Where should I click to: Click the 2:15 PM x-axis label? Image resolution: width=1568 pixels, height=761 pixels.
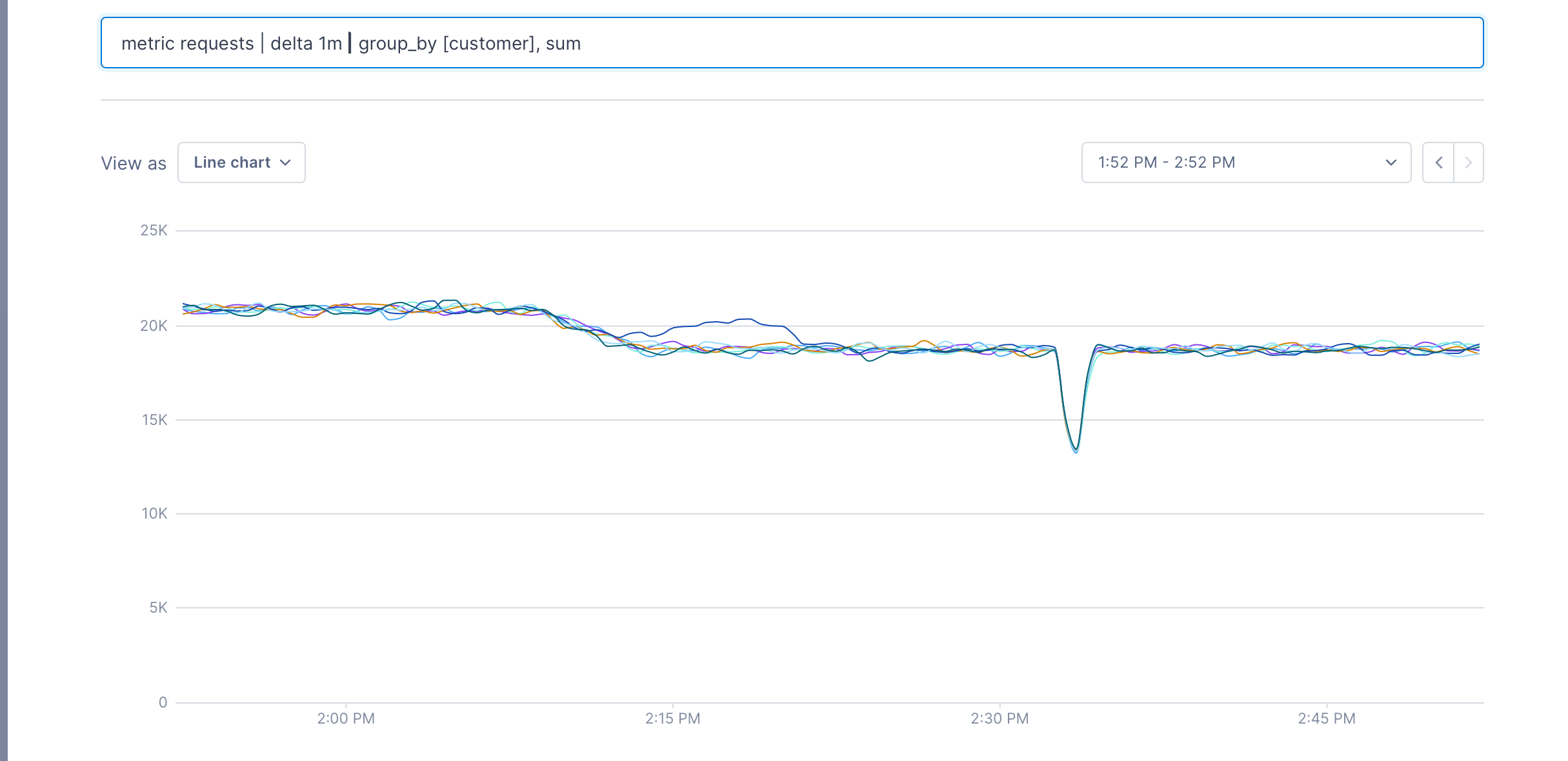672,718
